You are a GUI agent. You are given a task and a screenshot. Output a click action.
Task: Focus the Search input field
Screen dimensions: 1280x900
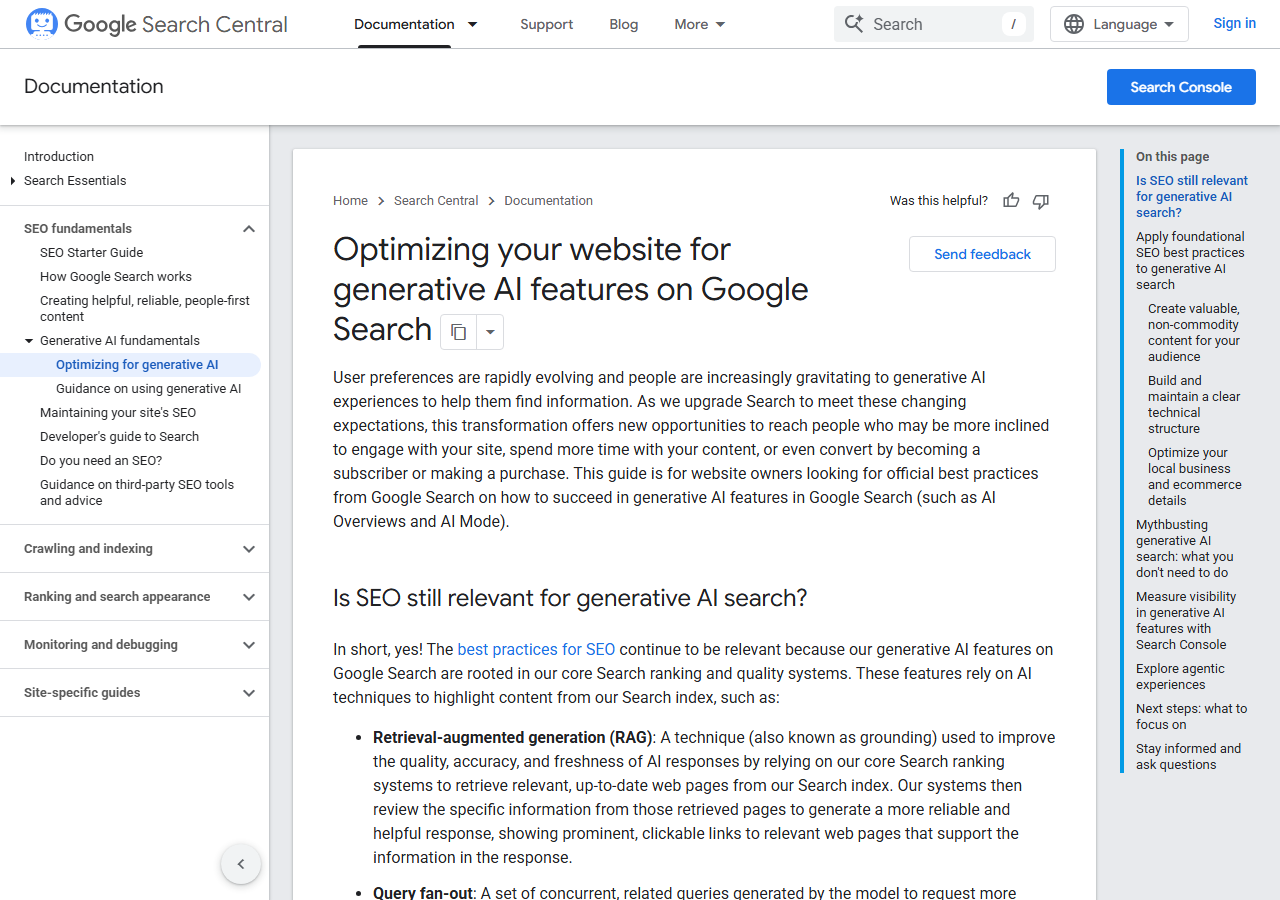[x=934, y=24]
